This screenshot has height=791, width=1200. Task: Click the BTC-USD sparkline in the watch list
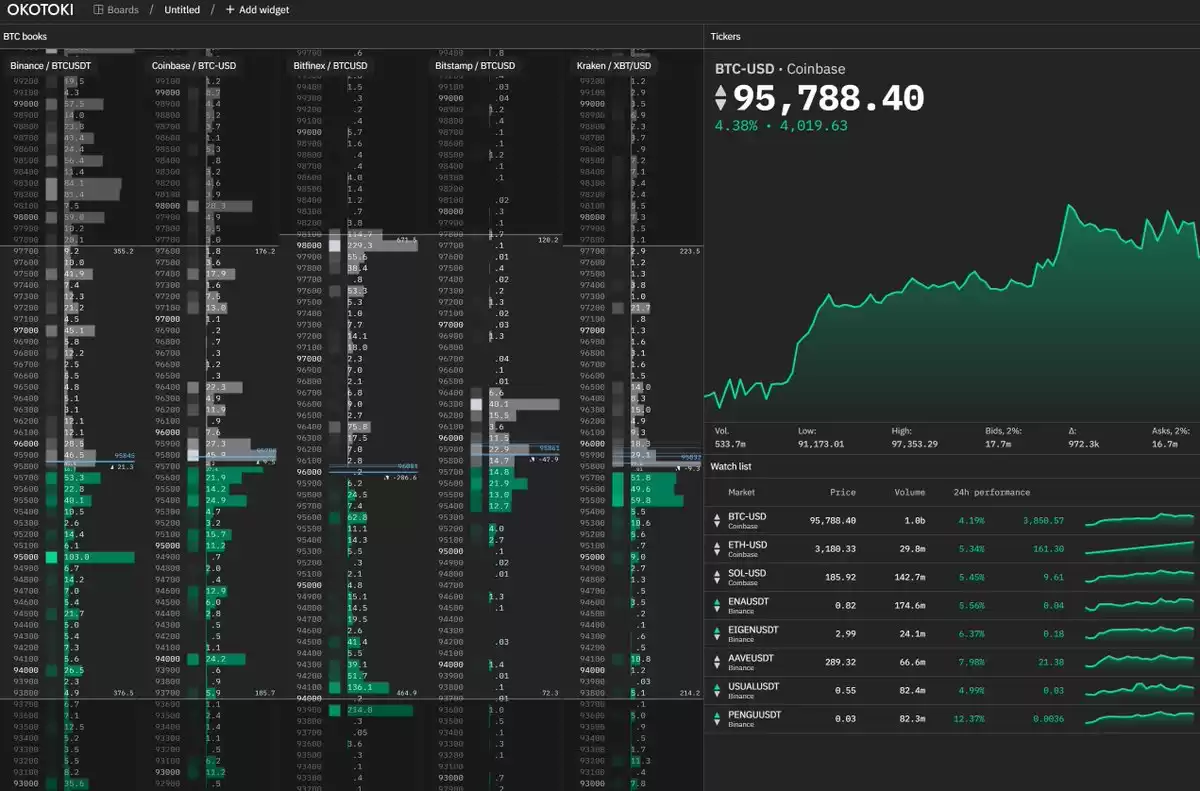[1139, 520]
